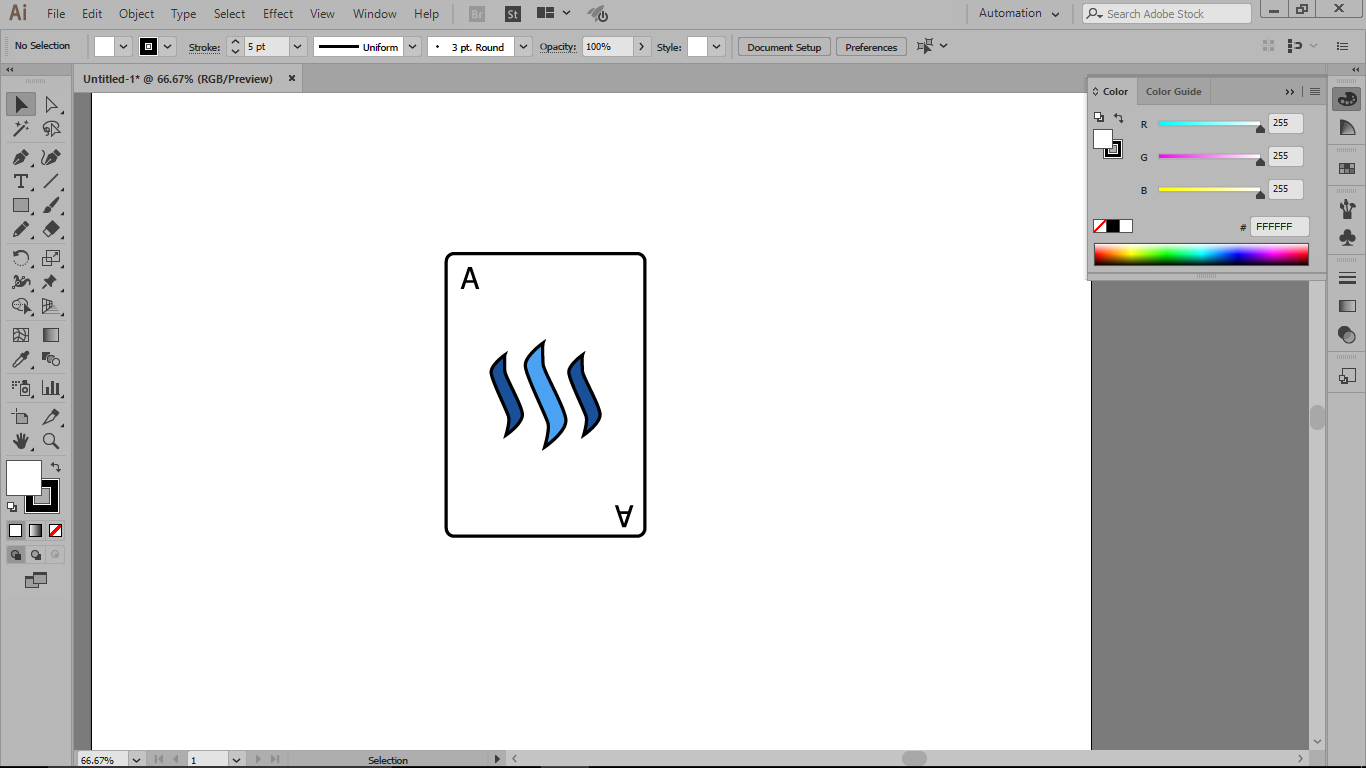Select the Eyedropper tool

[21, 359]
